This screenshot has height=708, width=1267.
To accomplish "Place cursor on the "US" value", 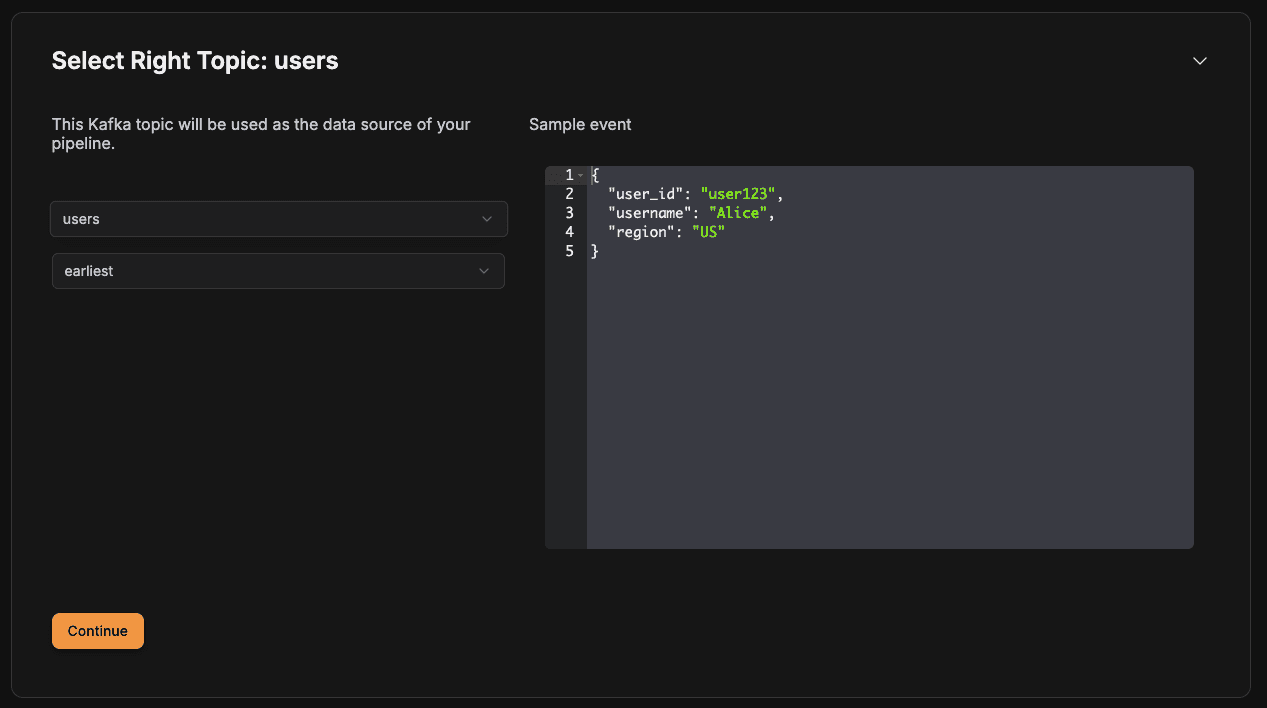I will pos(708,232).
